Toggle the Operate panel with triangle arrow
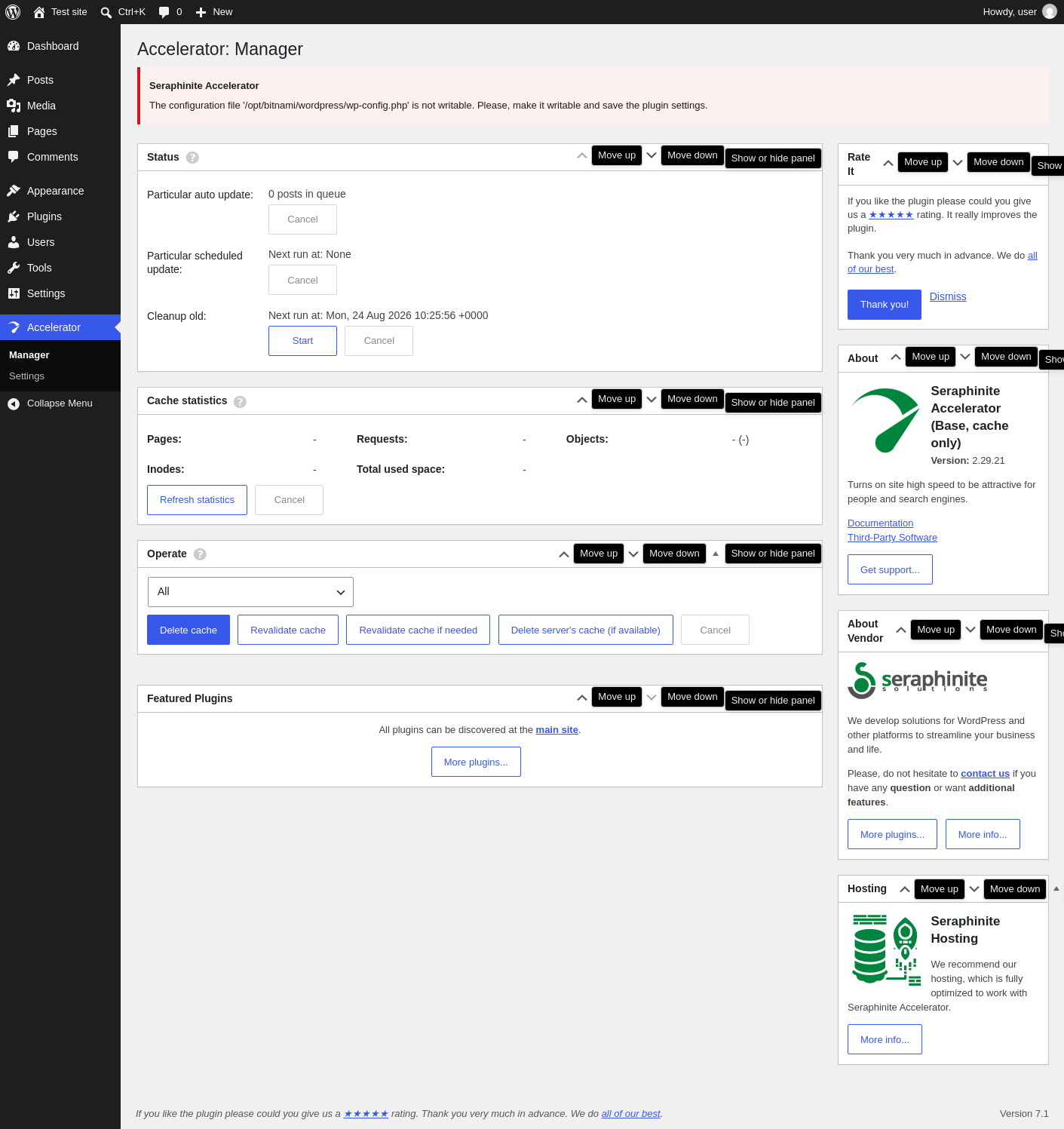1064x1129 pixels. pos(716,554)
